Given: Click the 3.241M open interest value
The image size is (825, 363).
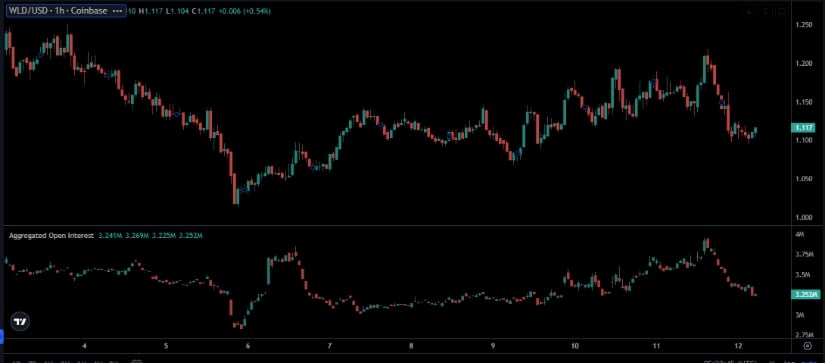Looking at the screenshot, I should pyautogui.click(x=109, y=236).
